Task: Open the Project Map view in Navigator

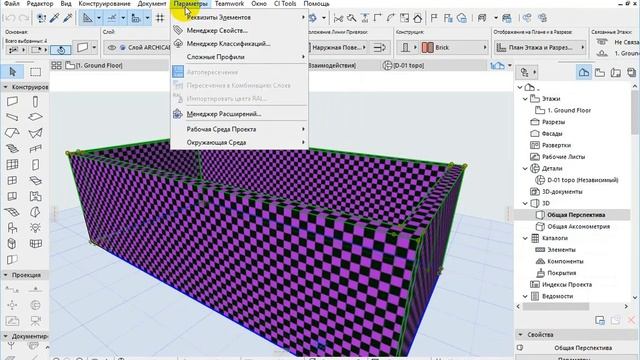Action: (584, 73)
